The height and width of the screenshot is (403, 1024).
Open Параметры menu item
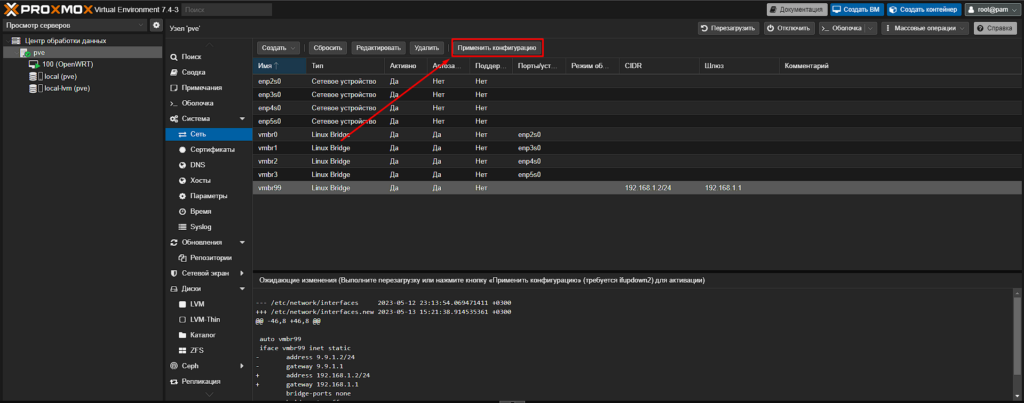(208, 196)
